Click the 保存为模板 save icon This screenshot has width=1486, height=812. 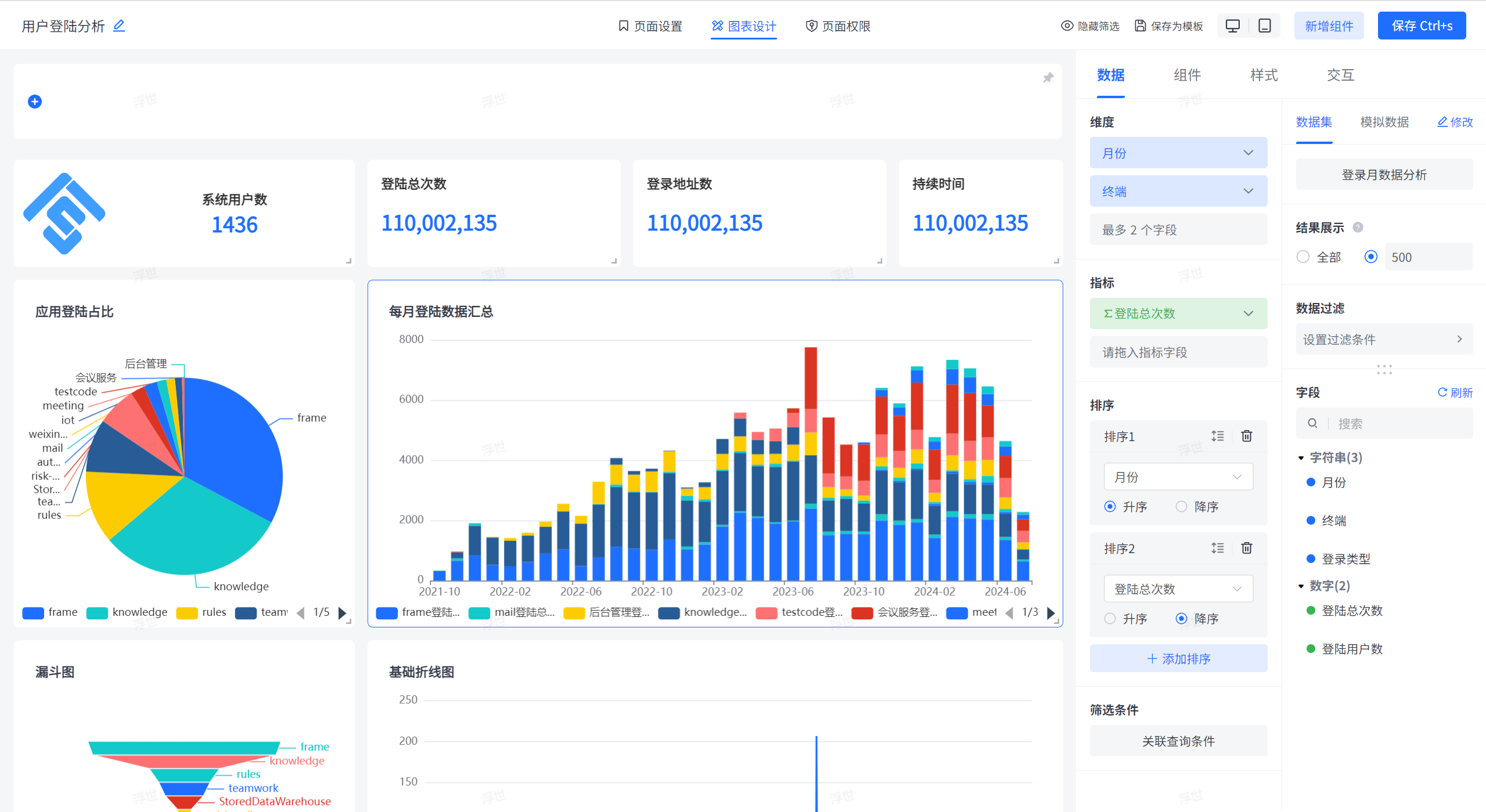1139,26
